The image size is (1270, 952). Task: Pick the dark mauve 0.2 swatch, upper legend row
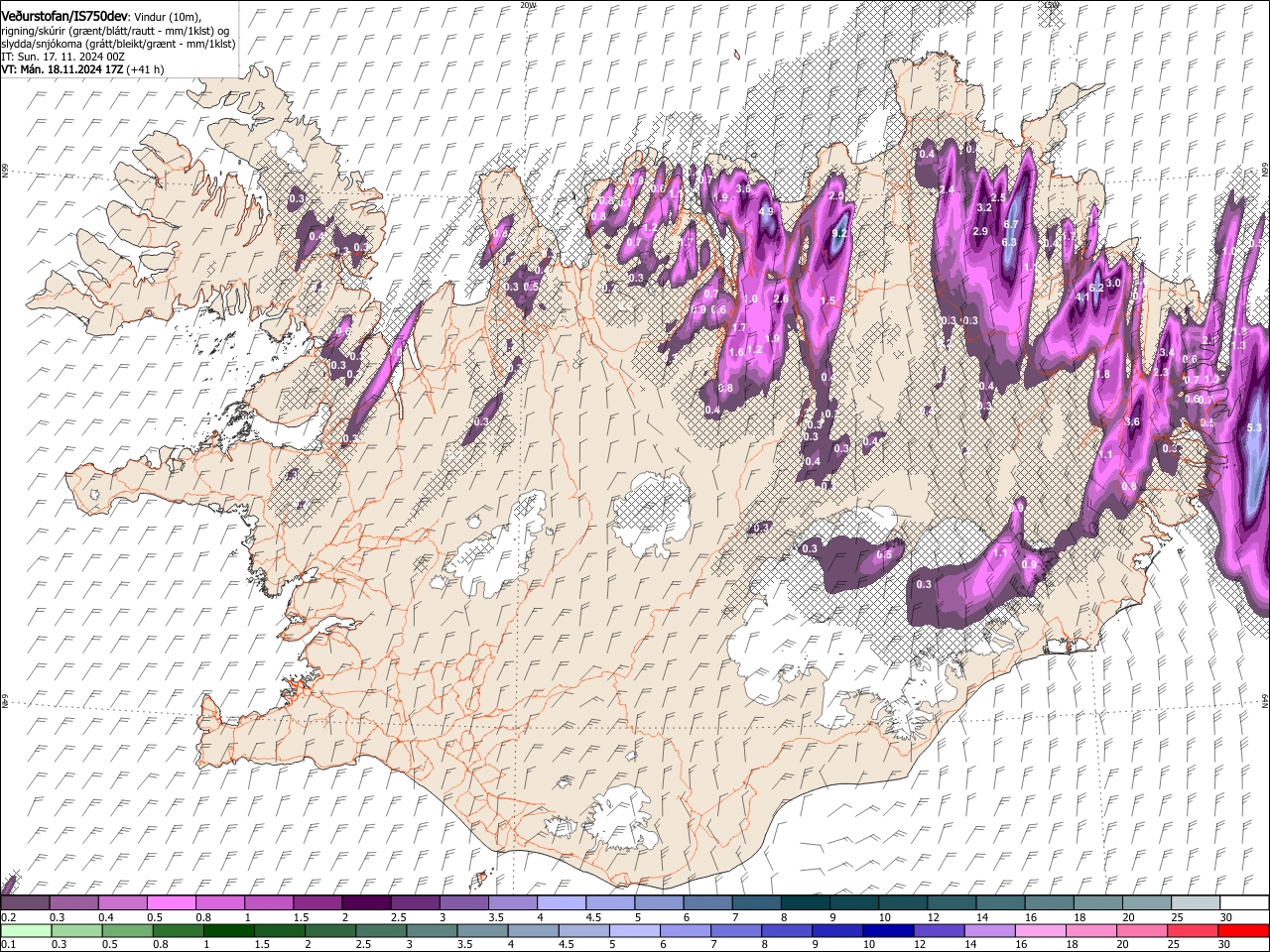coord(25,903)
